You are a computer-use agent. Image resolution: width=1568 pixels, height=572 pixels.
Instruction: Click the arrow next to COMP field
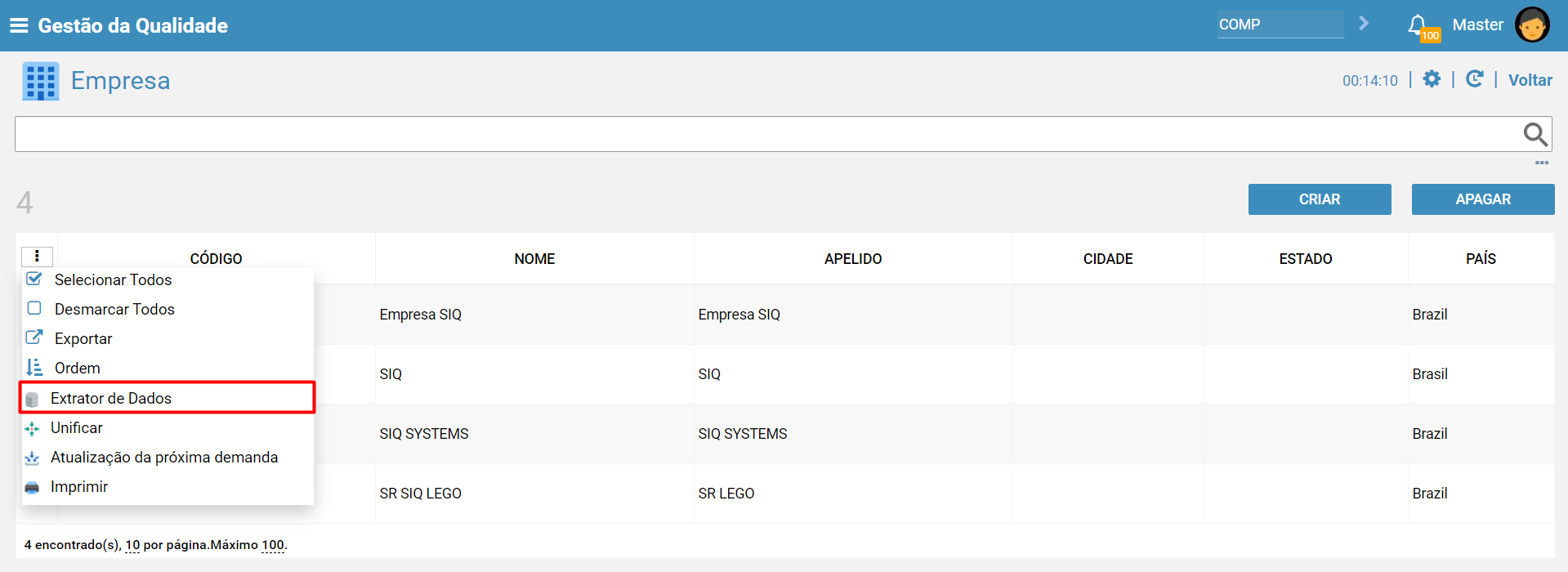1363,24
